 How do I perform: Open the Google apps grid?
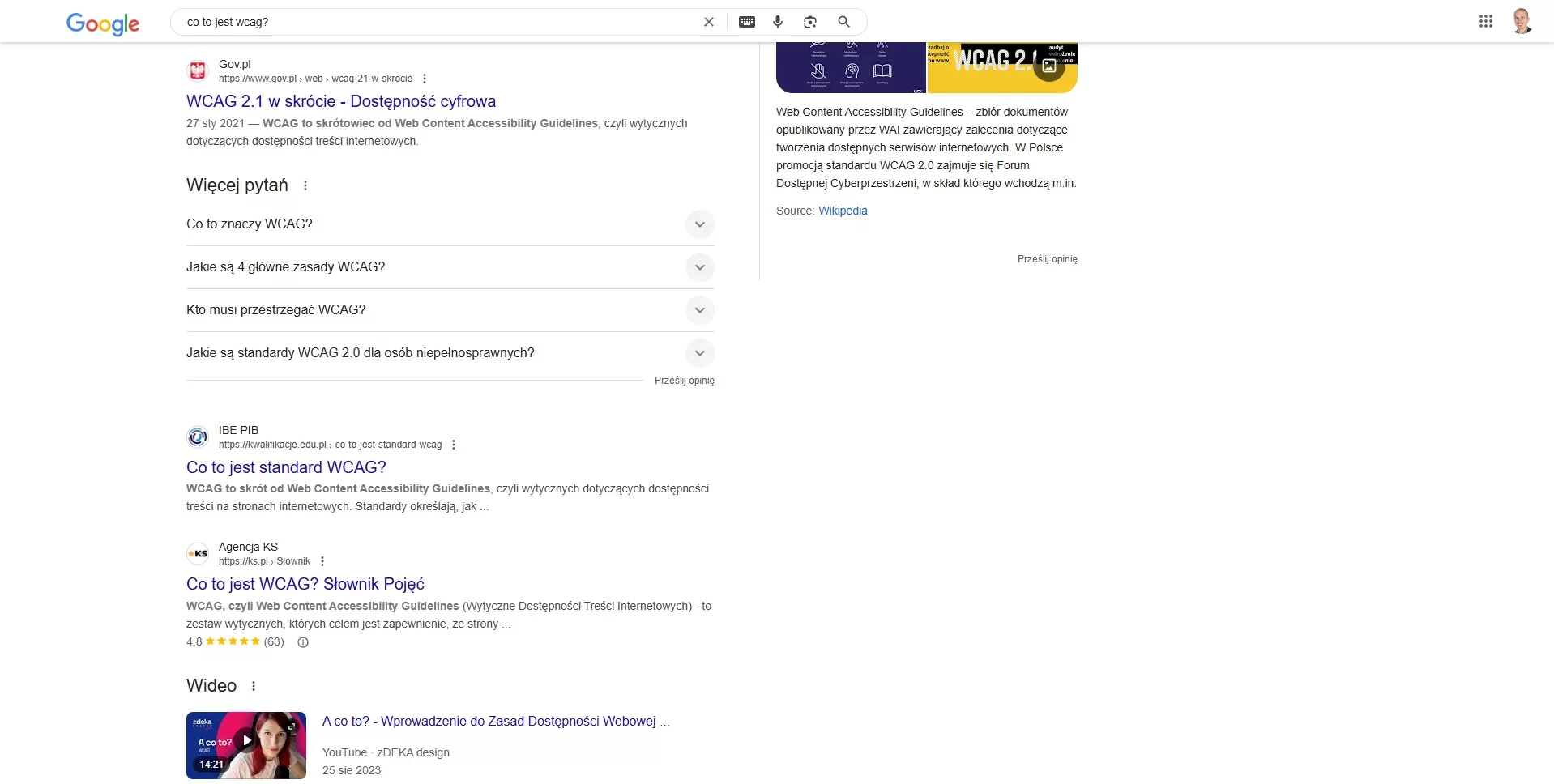pyautogui.click(x=1486, y=22)
